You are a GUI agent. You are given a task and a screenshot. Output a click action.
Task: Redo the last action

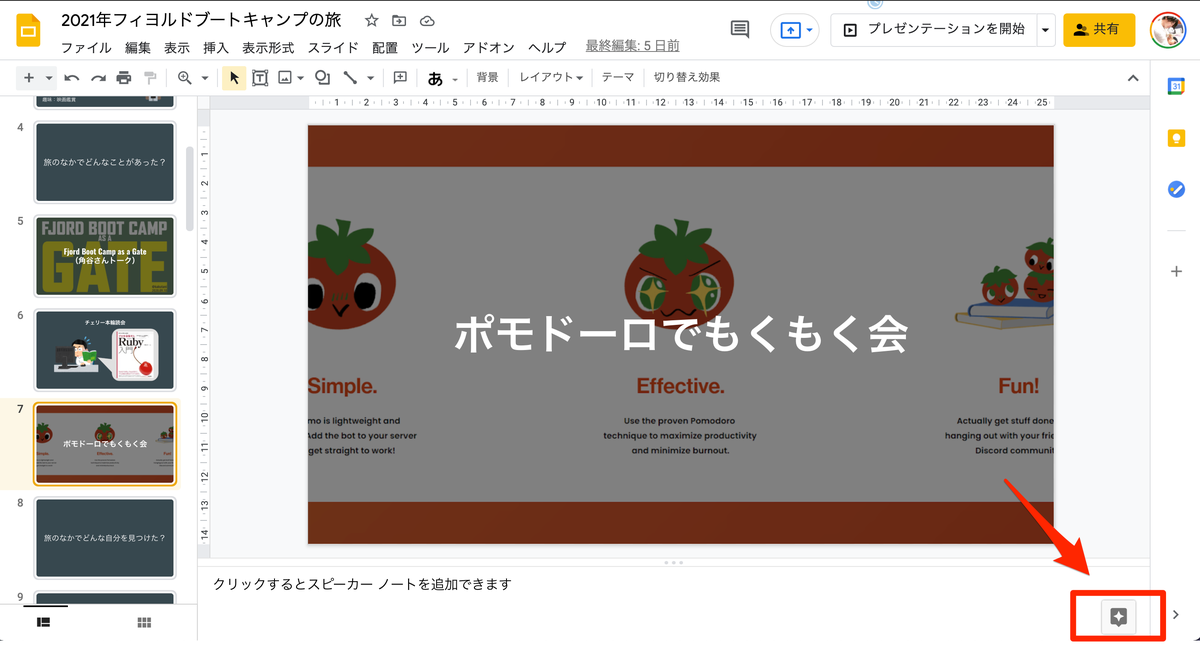point(97,78)
